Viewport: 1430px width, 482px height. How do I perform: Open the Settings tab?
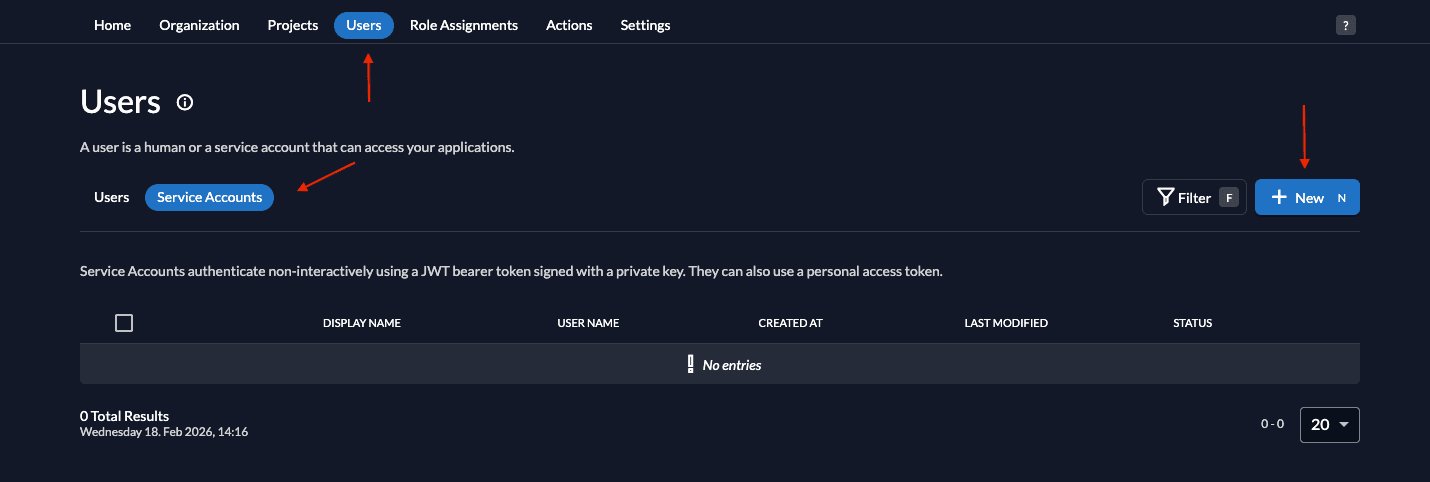645,25
